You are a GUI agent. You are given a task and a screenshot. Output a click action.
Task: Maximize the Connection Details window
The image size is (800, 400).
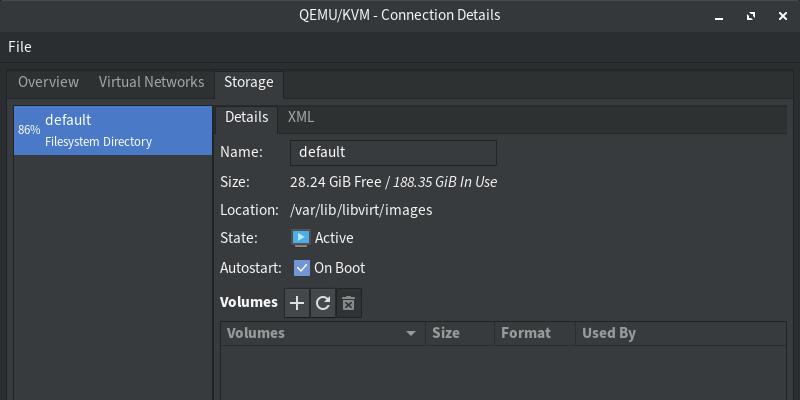(751, 16)
